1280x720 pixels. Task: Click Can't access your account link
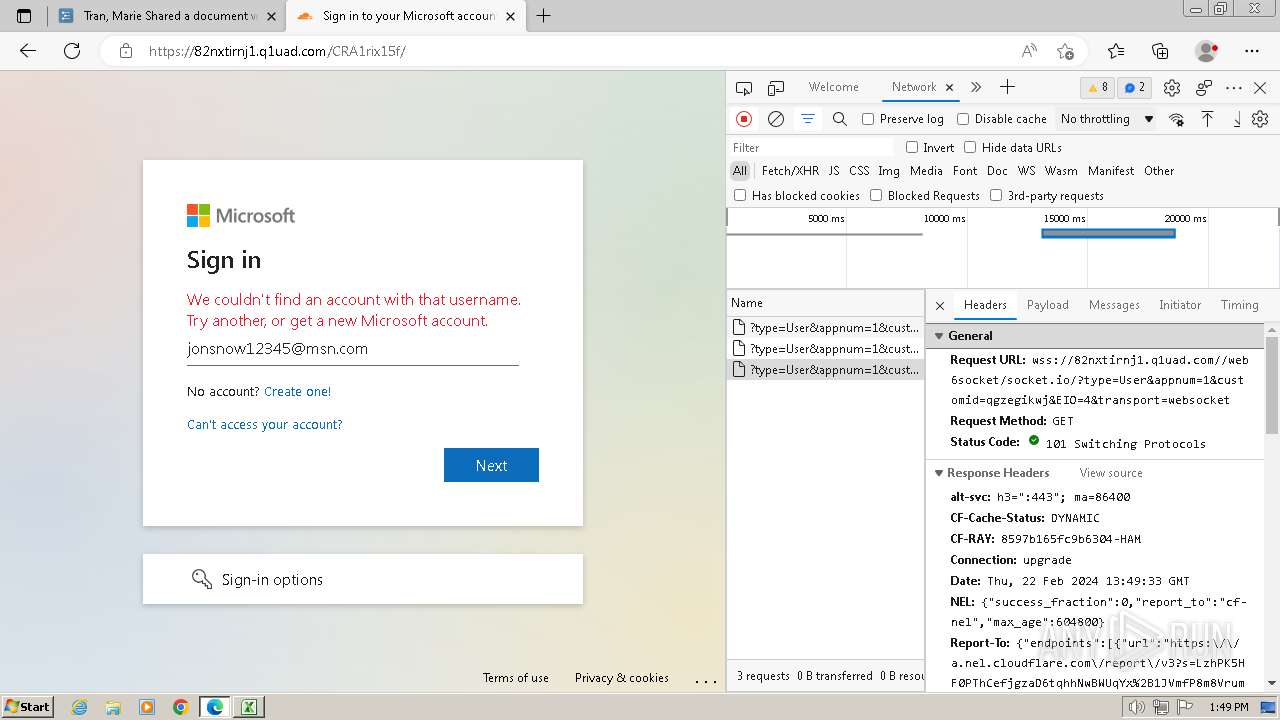pyautogui.click(x=265, y=425)
